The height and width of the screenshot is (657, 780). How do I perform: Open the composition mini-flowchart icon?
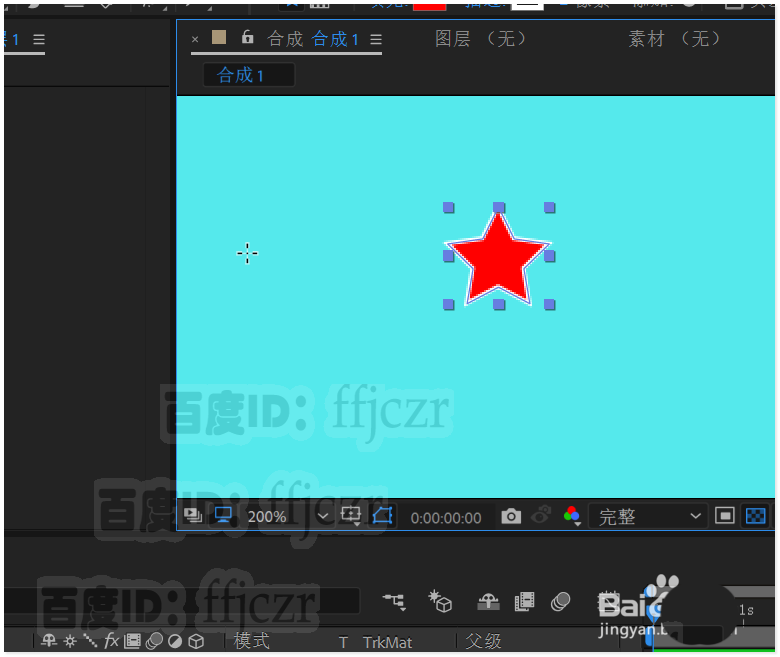click(395, 602)
